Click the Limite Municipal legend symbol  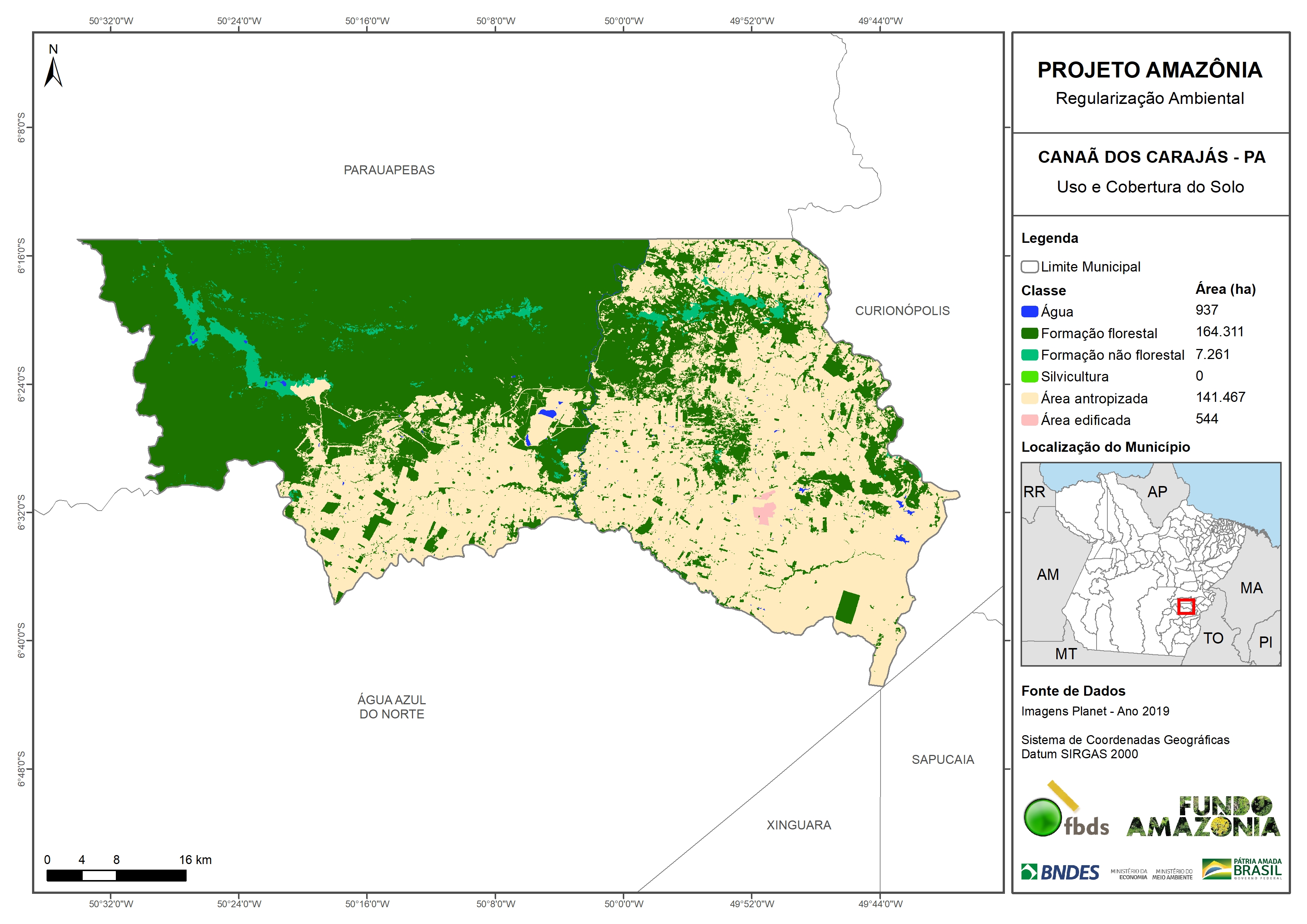click(1029, 267)
